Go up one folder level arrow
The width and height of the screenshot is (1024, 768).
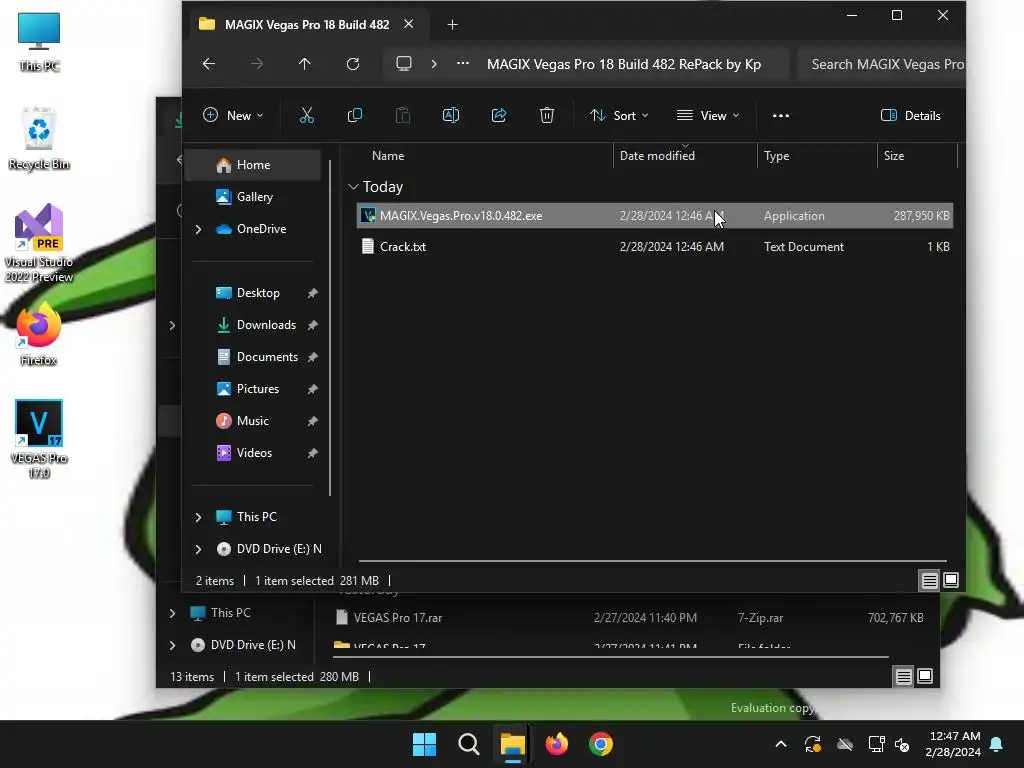coord(304,64)
